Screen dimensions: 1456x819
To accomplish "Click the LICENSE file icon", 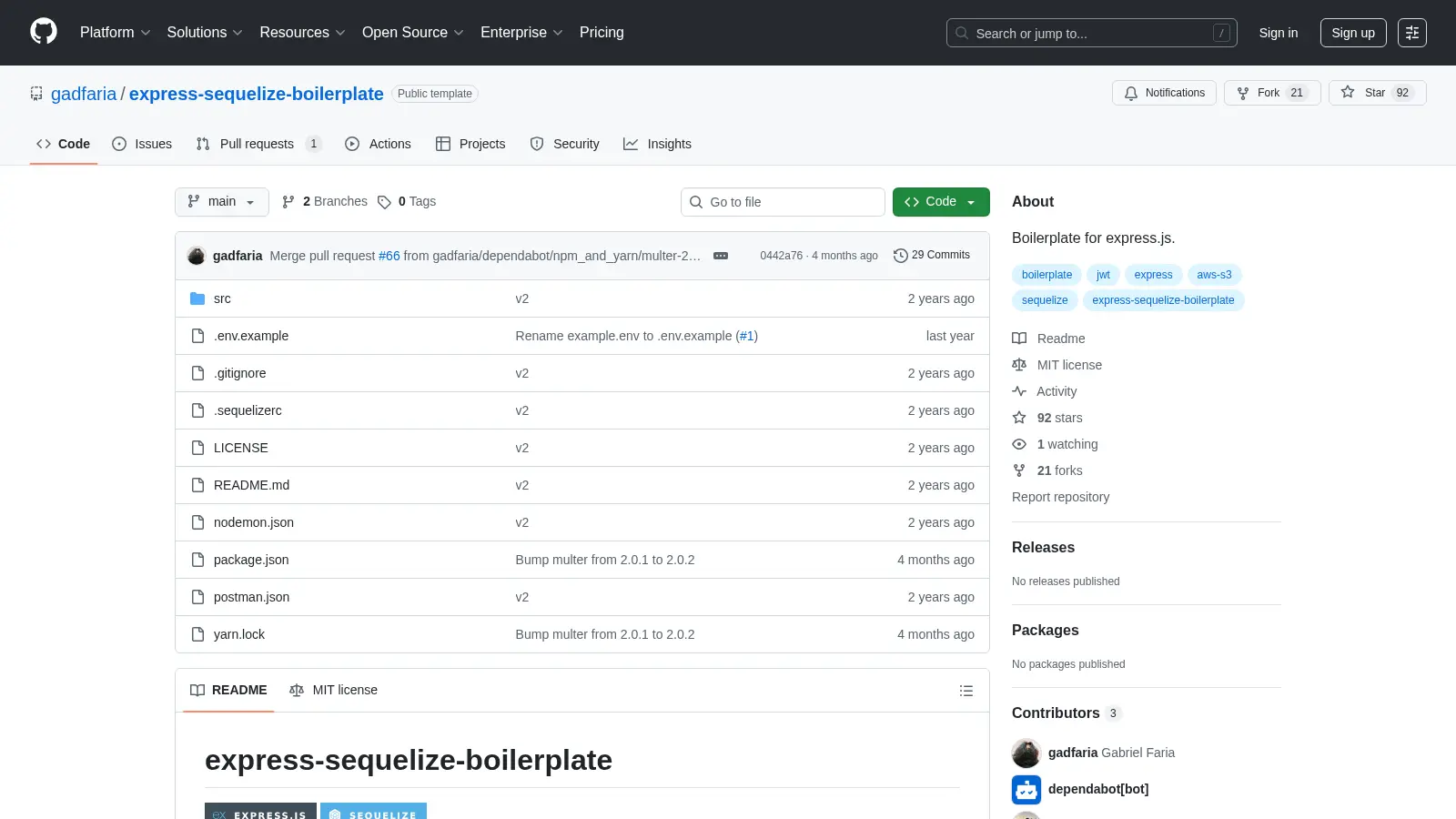I will coord(197,448).
